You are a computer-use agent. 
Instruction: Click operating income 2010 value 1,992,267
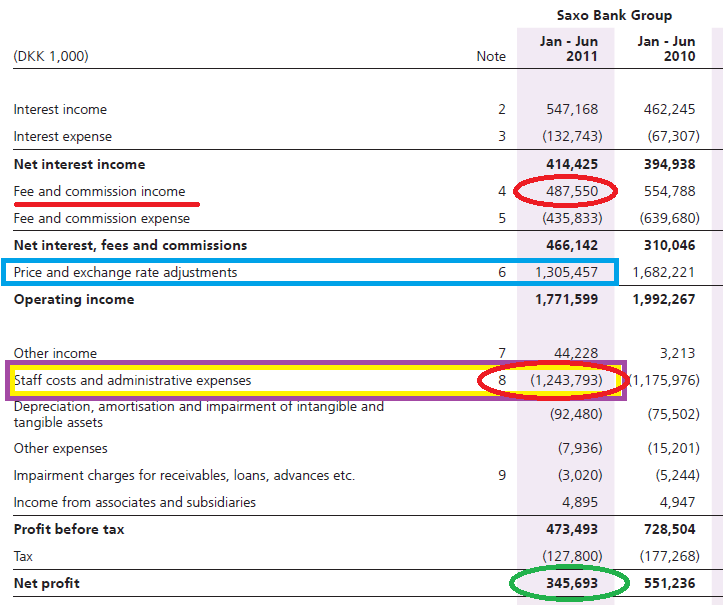(x=664, y=300)
